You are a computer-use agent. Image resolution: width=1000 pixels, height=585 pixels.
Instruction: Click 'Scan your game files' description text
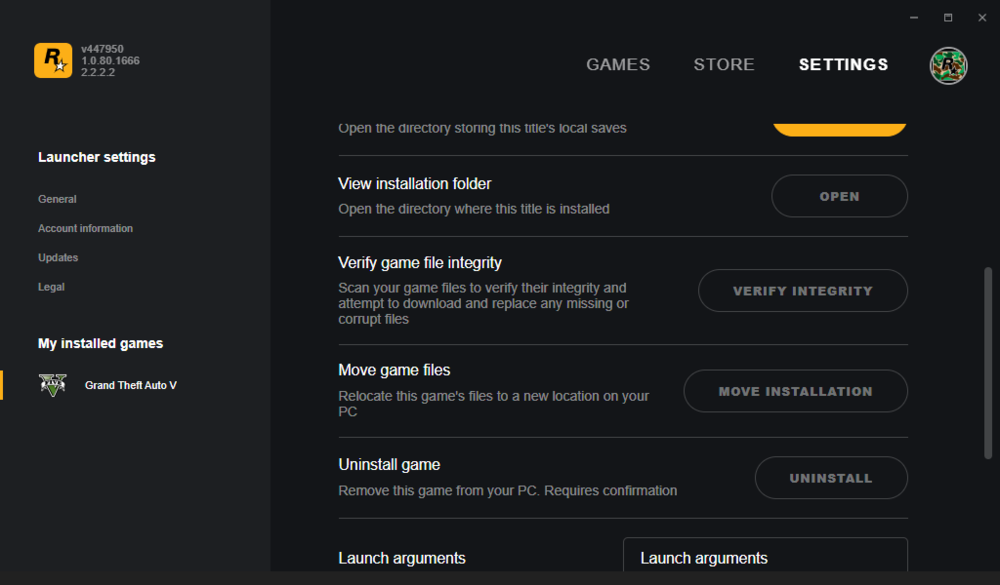(x=483, y=303)
